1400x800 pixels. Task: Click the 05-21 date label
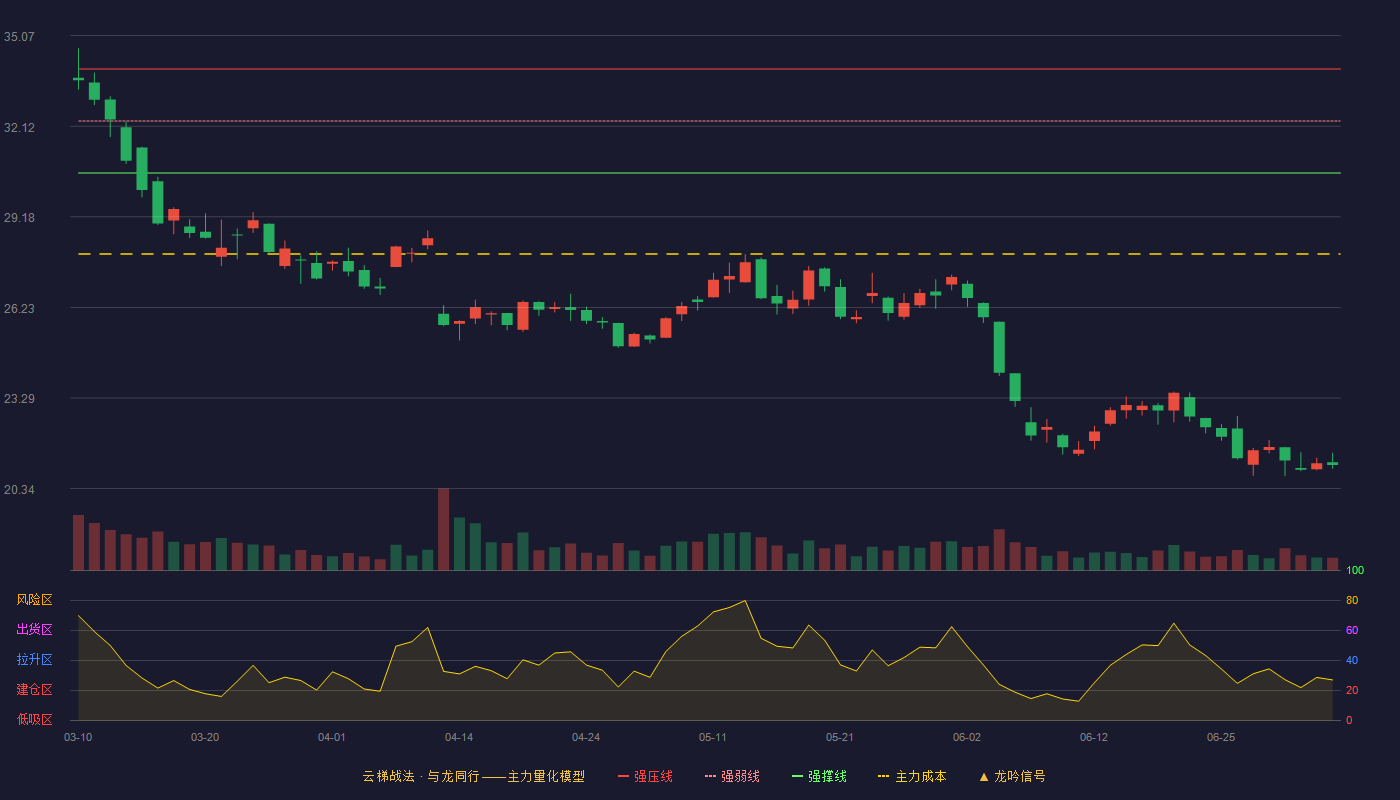(840, 737)
